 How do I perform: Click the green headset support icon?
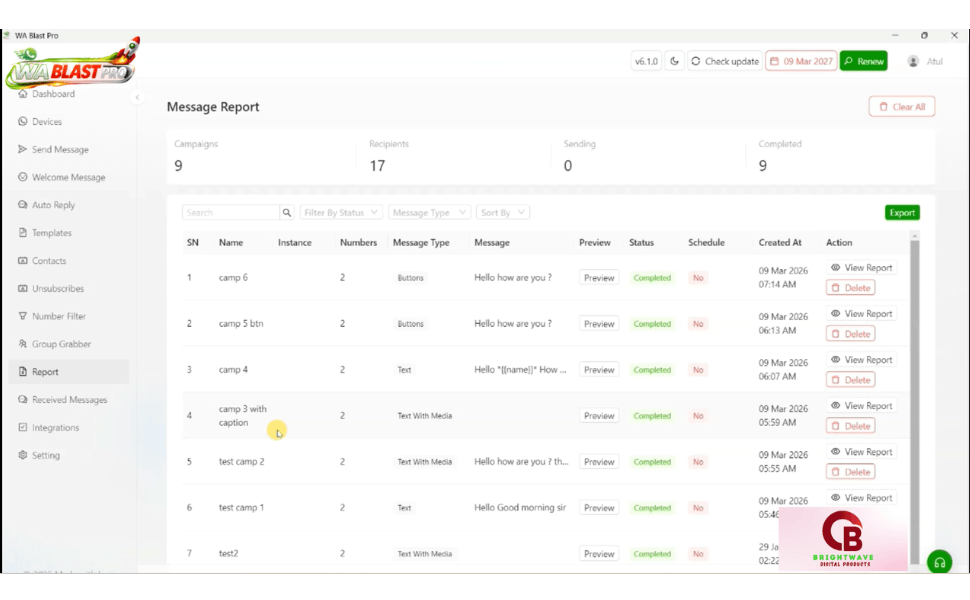point(939,562)
